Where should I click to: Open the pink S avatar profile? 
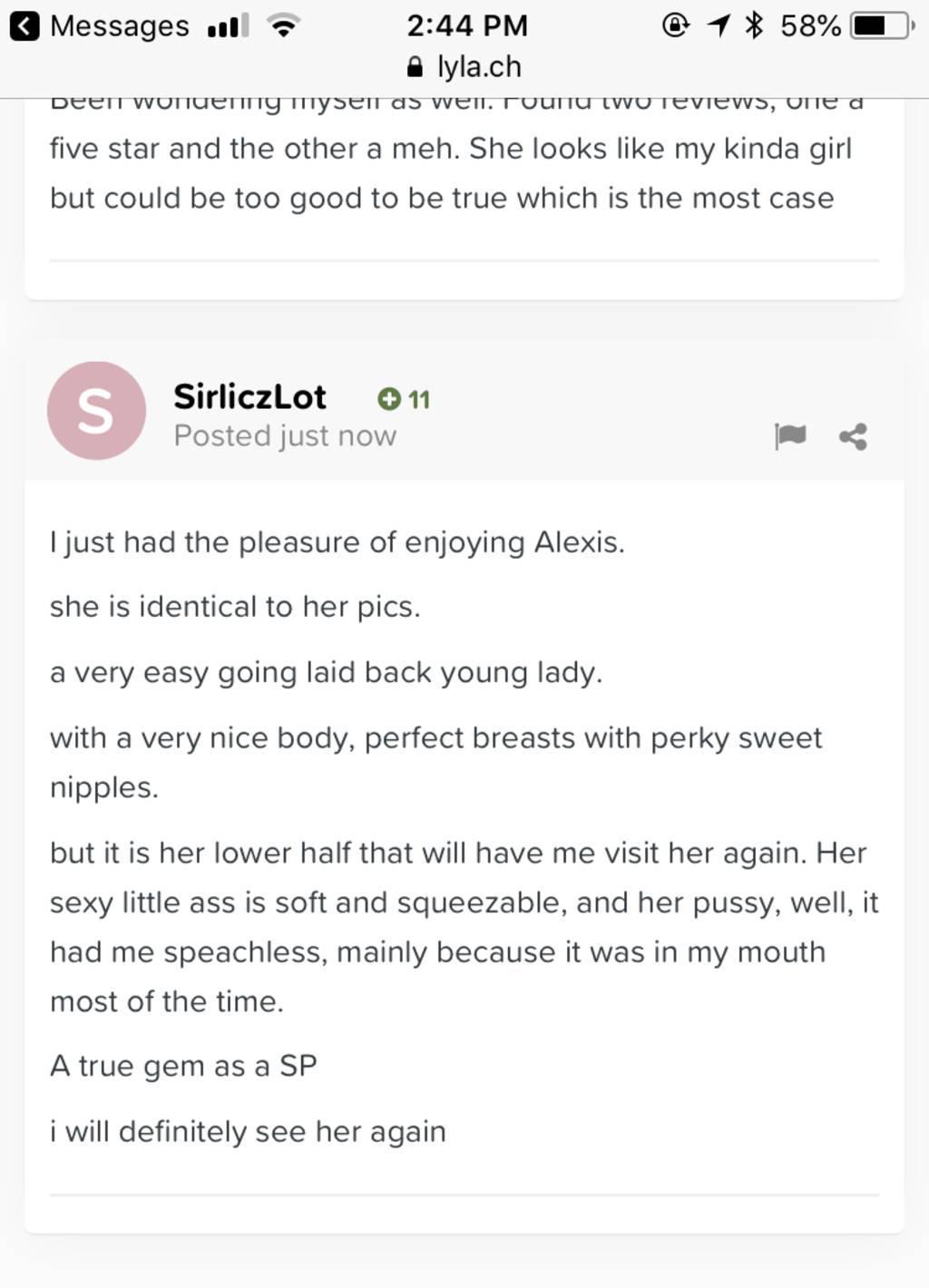click(96, 410)
